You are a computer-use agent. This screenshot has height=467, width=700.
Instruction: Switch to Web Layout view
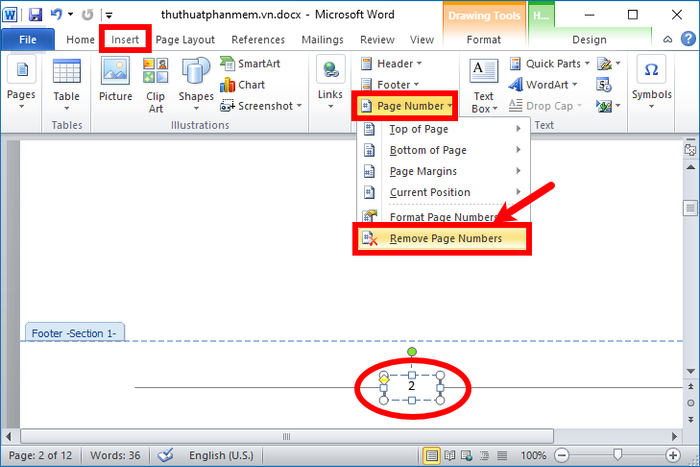coord(467,455)
